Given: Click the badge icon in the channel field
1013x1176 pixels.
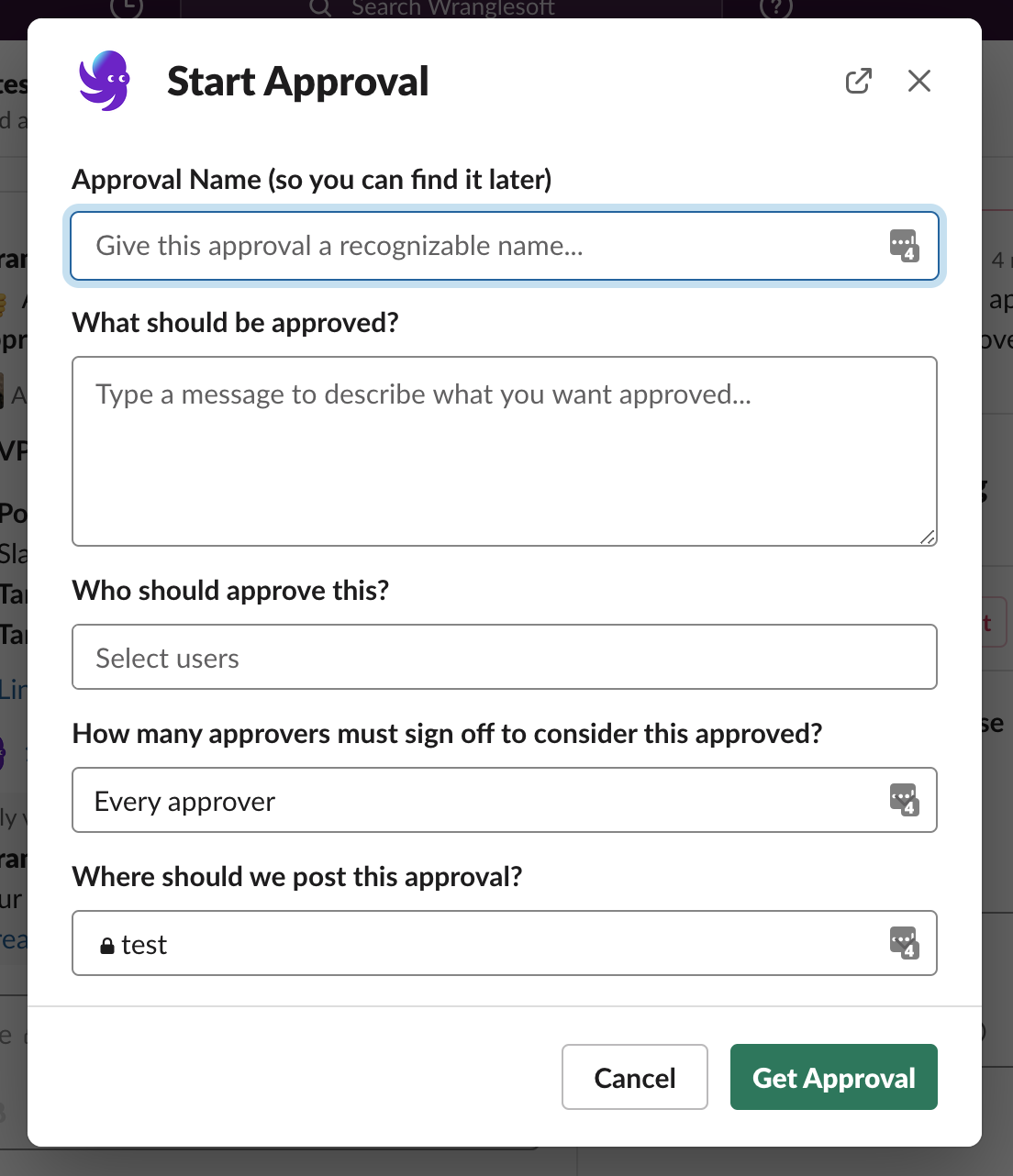Looking at the screenshot, I should pos(906,943).
